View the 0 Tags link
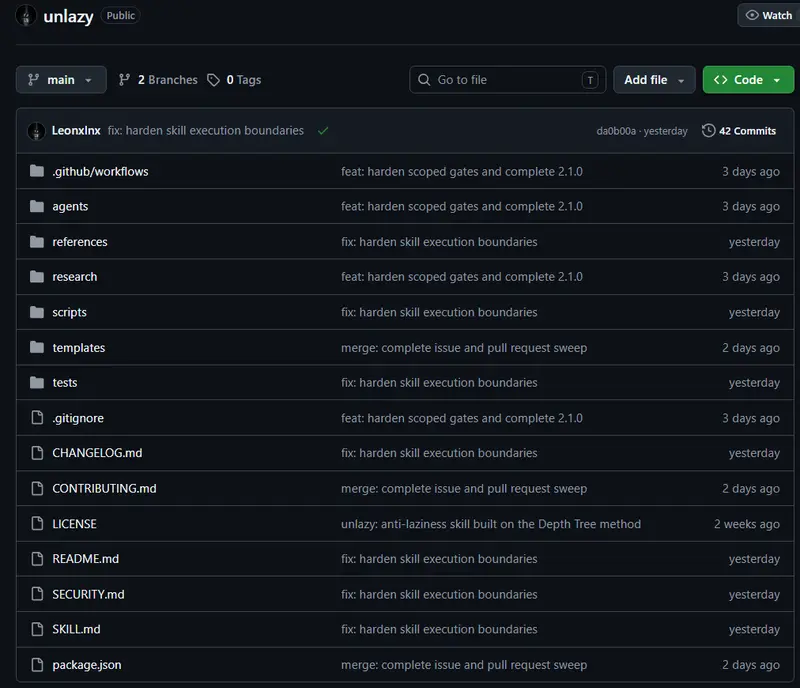The width and height of the screenshot is (800, 688). [x=234, y=80]
